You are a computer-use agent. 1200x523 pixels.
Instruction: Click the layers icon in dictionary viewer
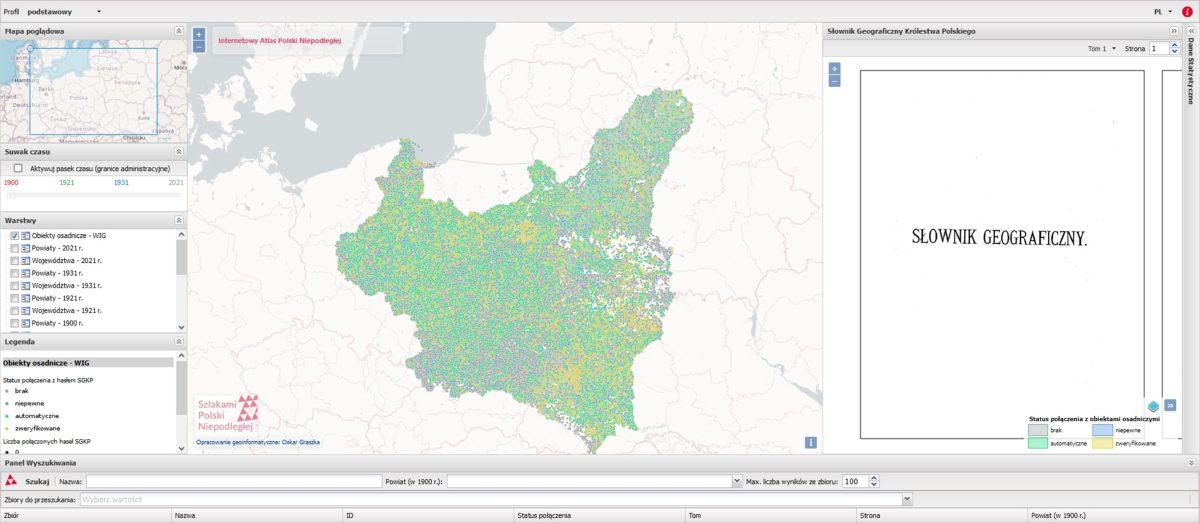click(x=1153, y=406)
